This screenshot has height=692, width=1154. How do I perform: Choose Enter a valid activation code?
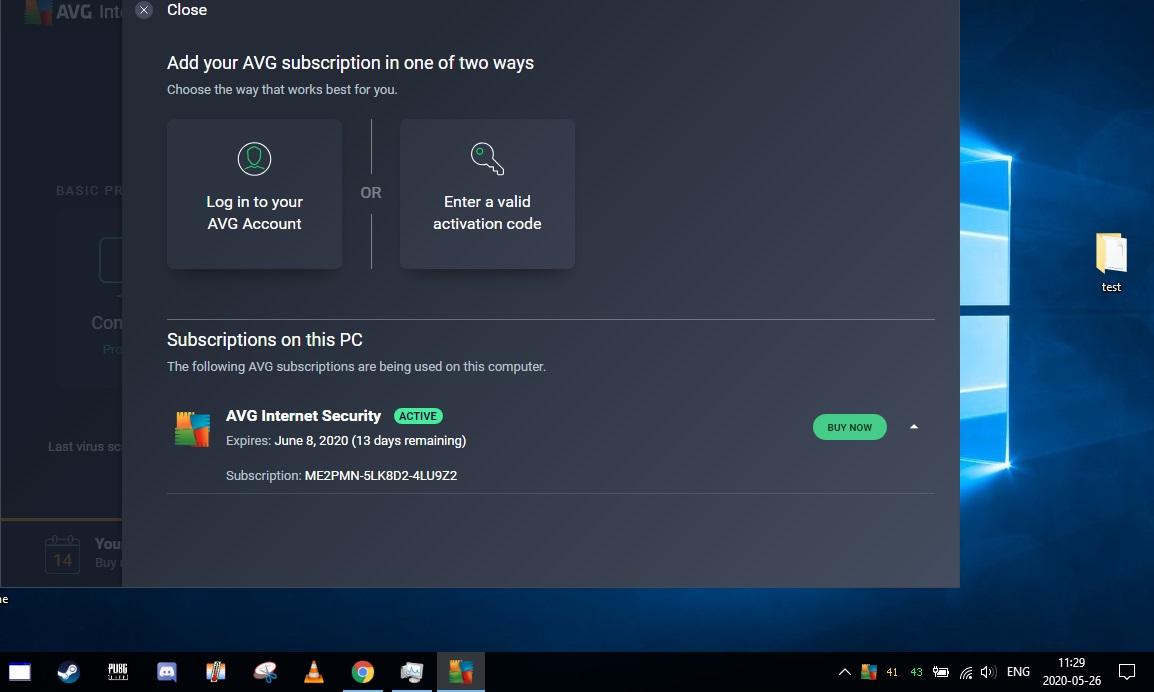[486, 194]
